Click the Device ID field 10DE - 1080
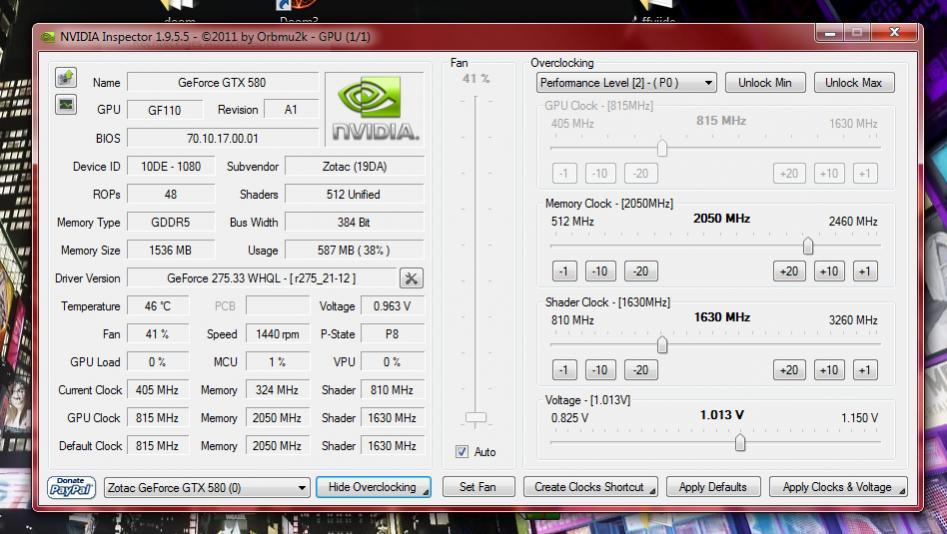Screen dimensions: 947x534 point(171,166)
